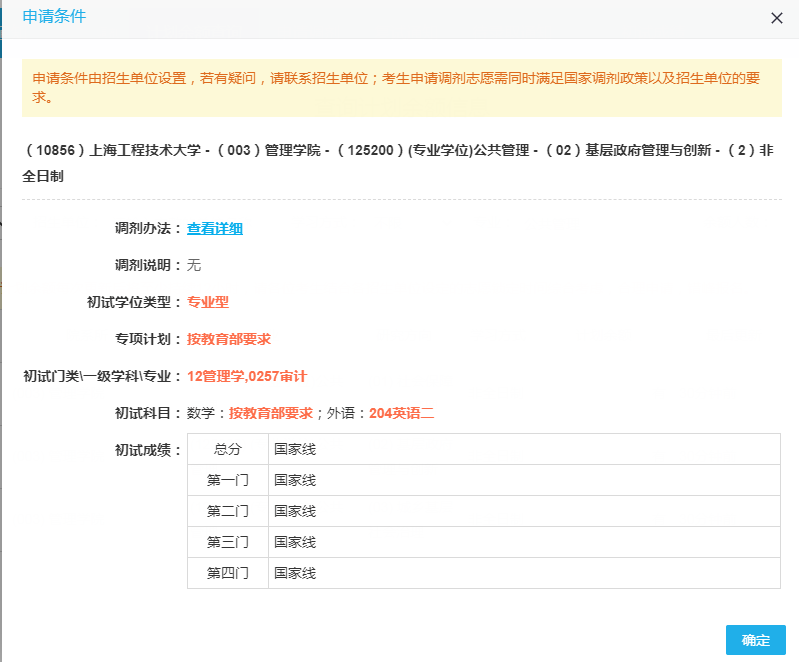The height and width of the screenshot is (662, 799).
Task: Click the 初试学位类型 field label
Action: click(134, 302)
